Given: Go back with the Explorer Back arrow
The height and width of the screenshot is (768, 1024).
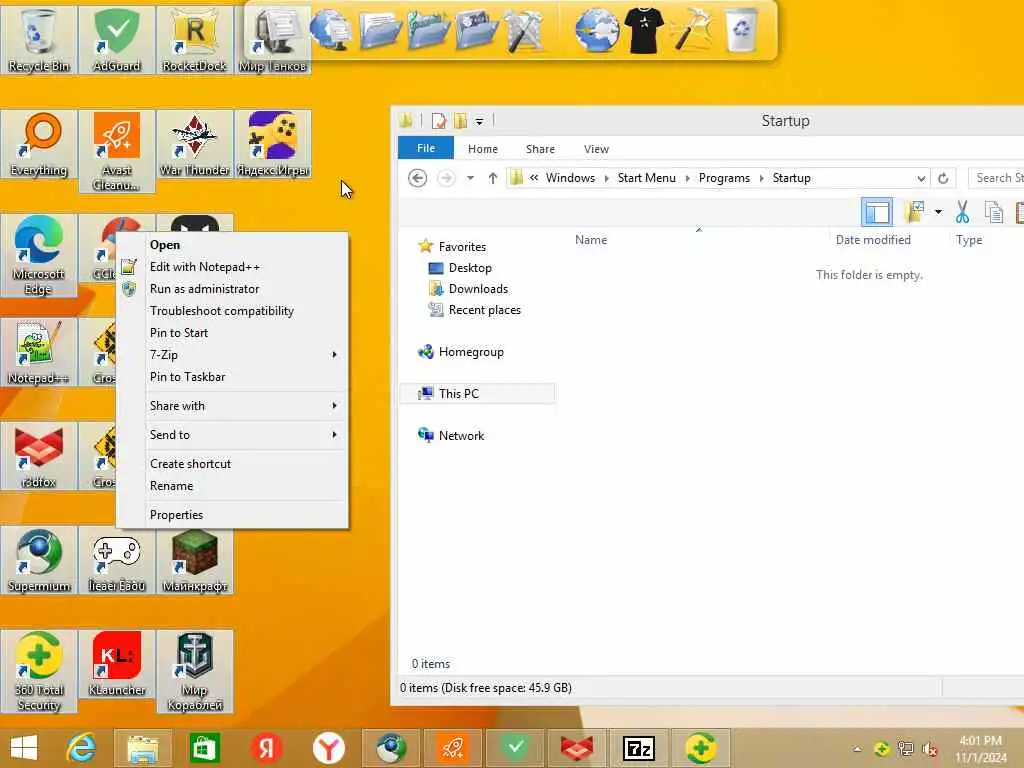Looking at the screenshot, I should pos(417,178).
